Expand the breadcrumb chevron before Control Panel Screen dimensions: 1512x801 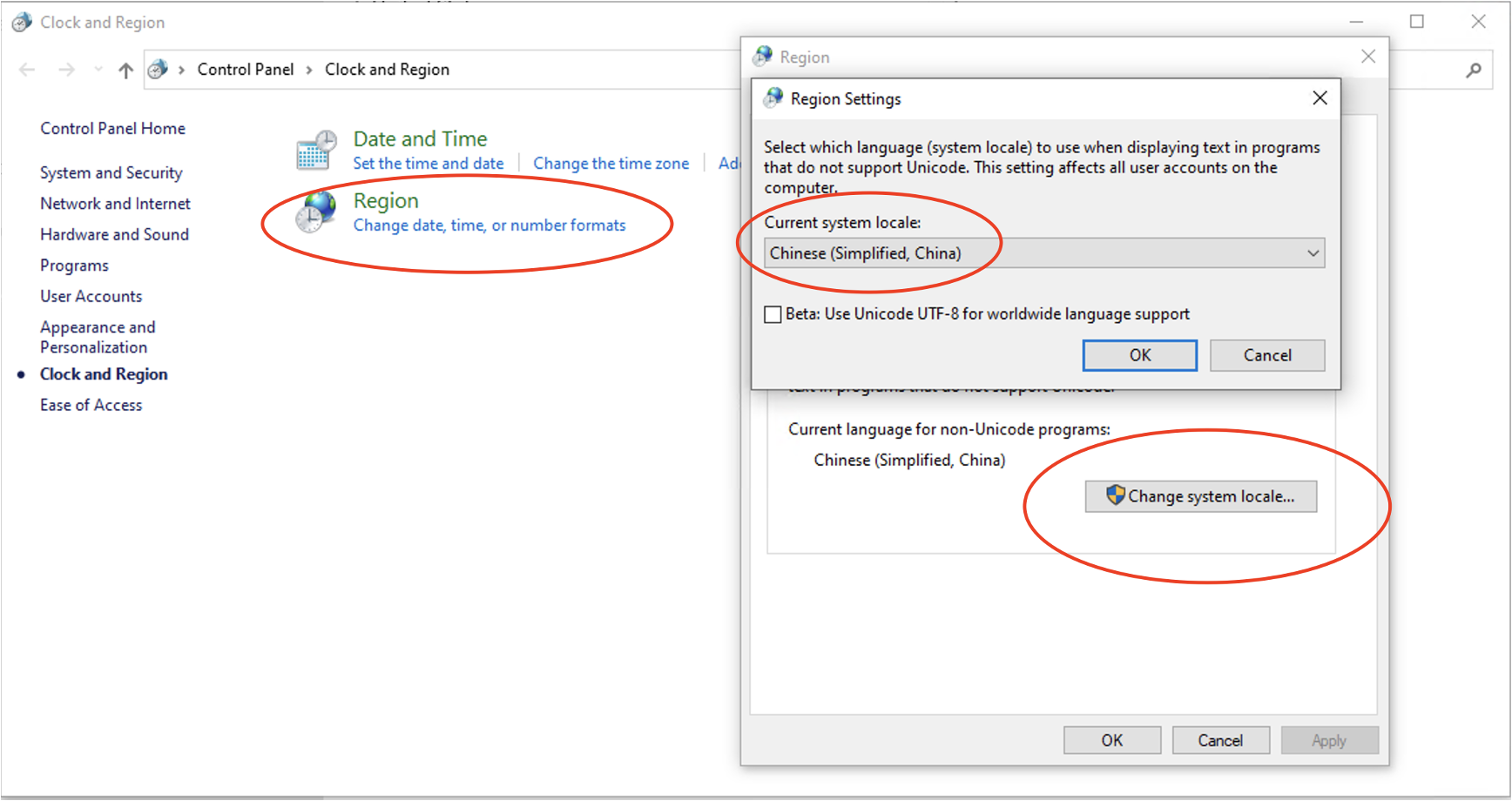coord(181,70)
